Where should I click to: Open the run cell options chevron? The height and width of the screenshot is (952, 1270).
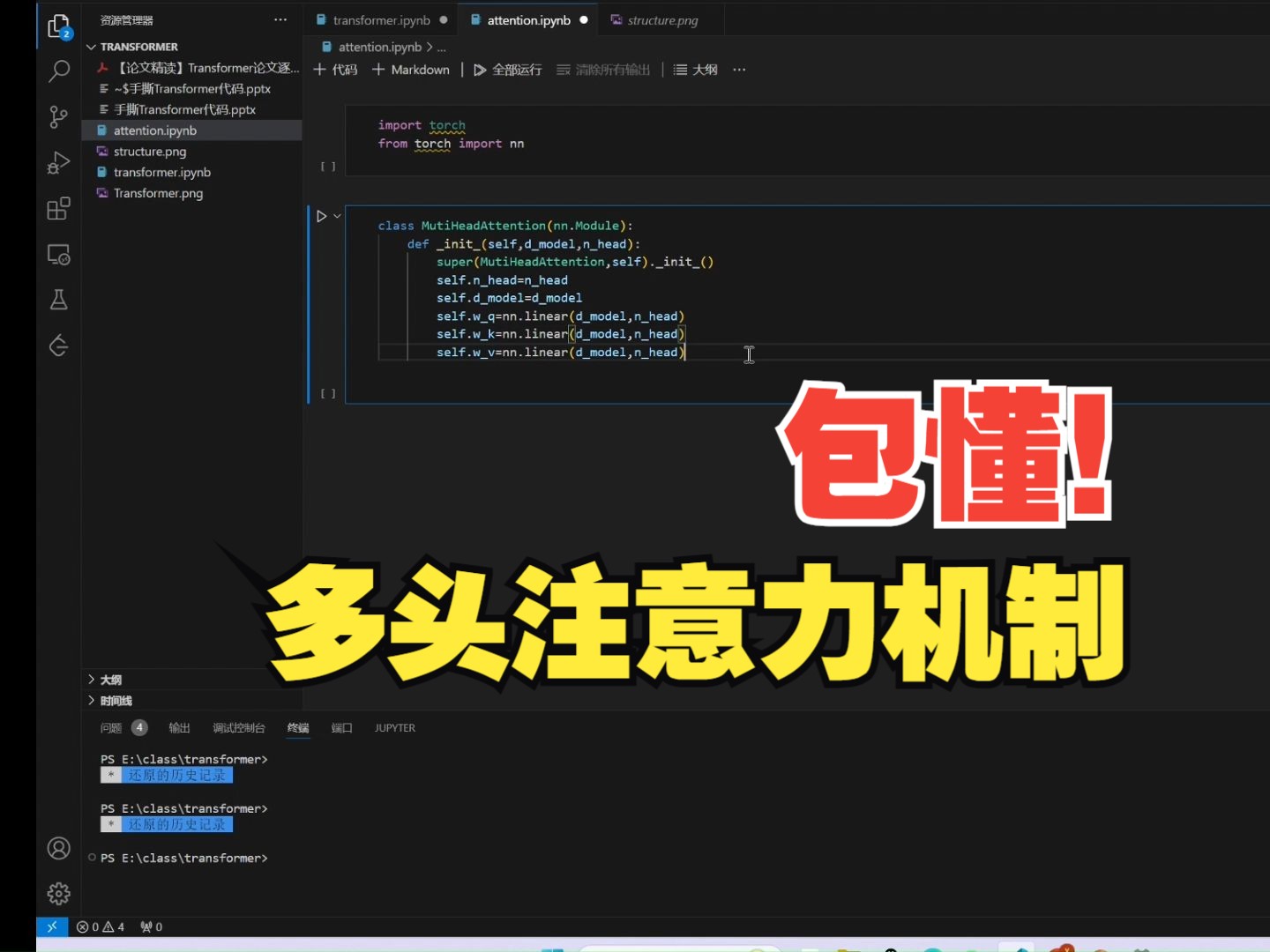click(337, 216)
